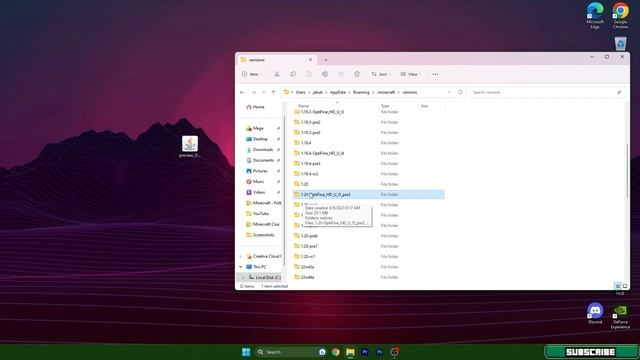
Task: Go back using the back arrow
Action: click(242, 92)
